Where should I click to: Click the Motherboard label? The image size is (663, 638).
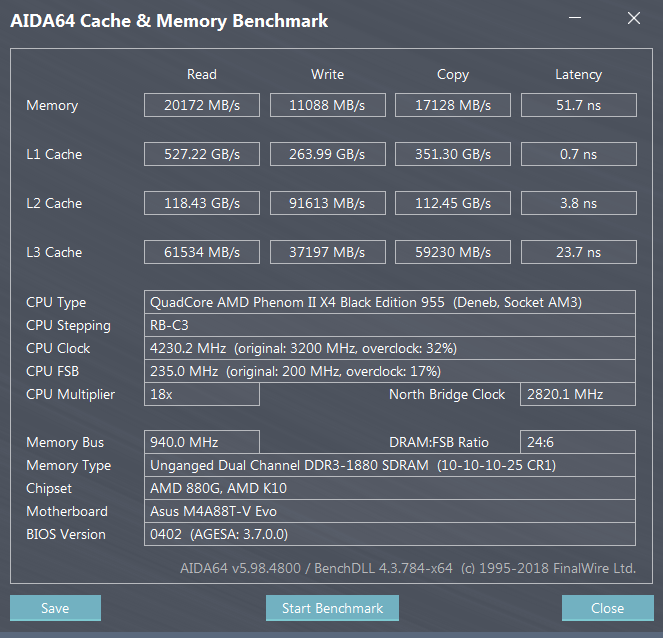67,511
